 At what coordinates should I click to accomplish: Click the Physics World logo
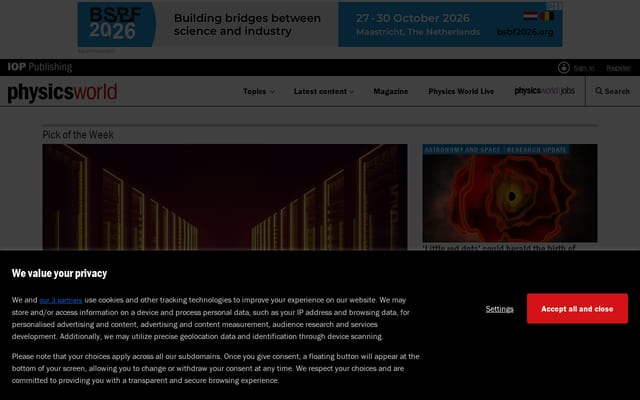tap(62, 92)
